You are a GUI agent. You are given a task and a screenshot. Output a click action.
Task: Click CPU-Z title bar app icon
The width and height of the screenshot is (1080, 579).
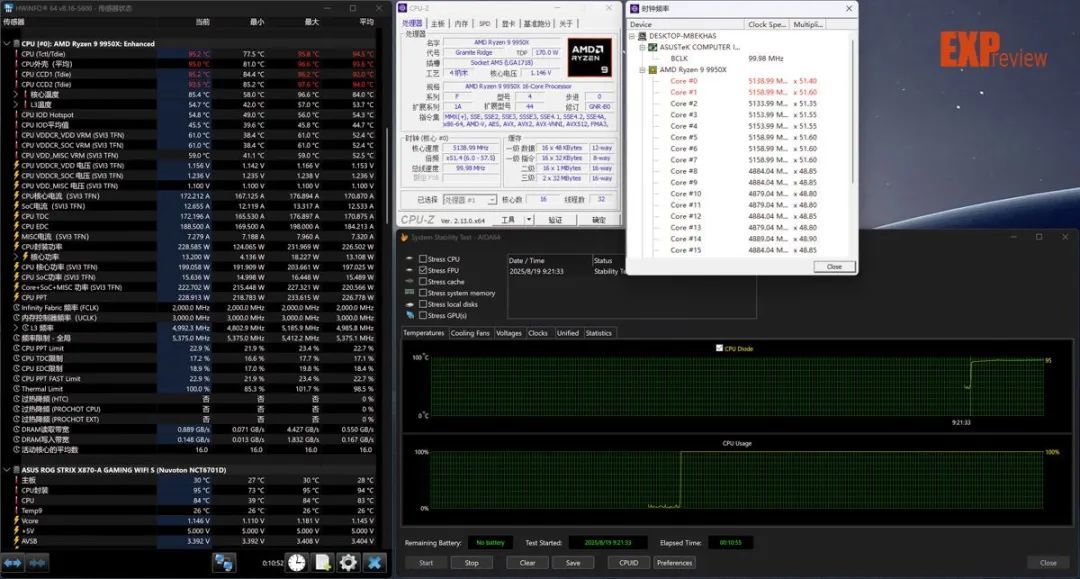pyautogui.click(x=403, y=8)
